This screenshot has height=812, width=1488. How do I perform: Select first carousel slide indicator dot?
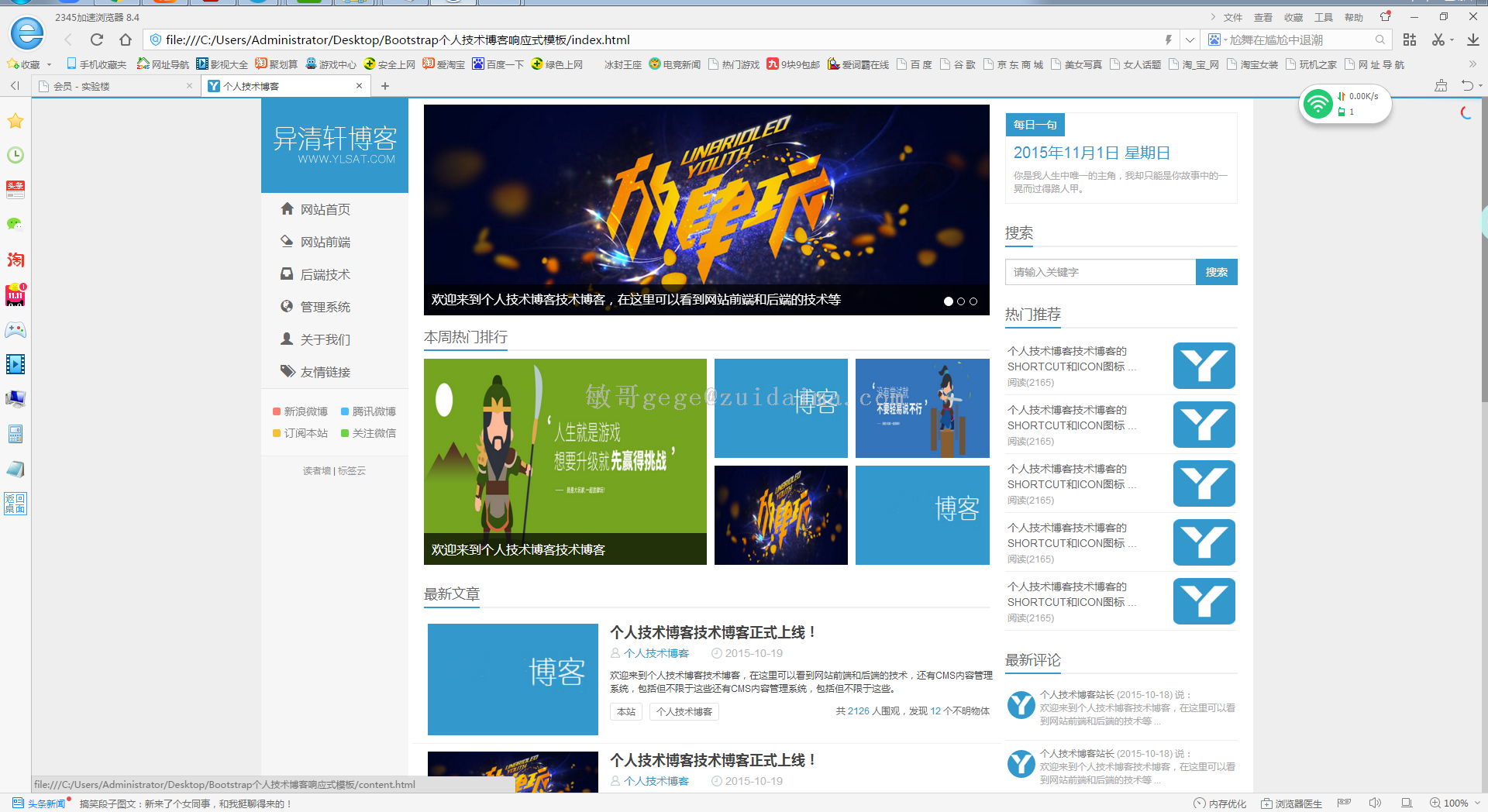(x=949, y=301)
